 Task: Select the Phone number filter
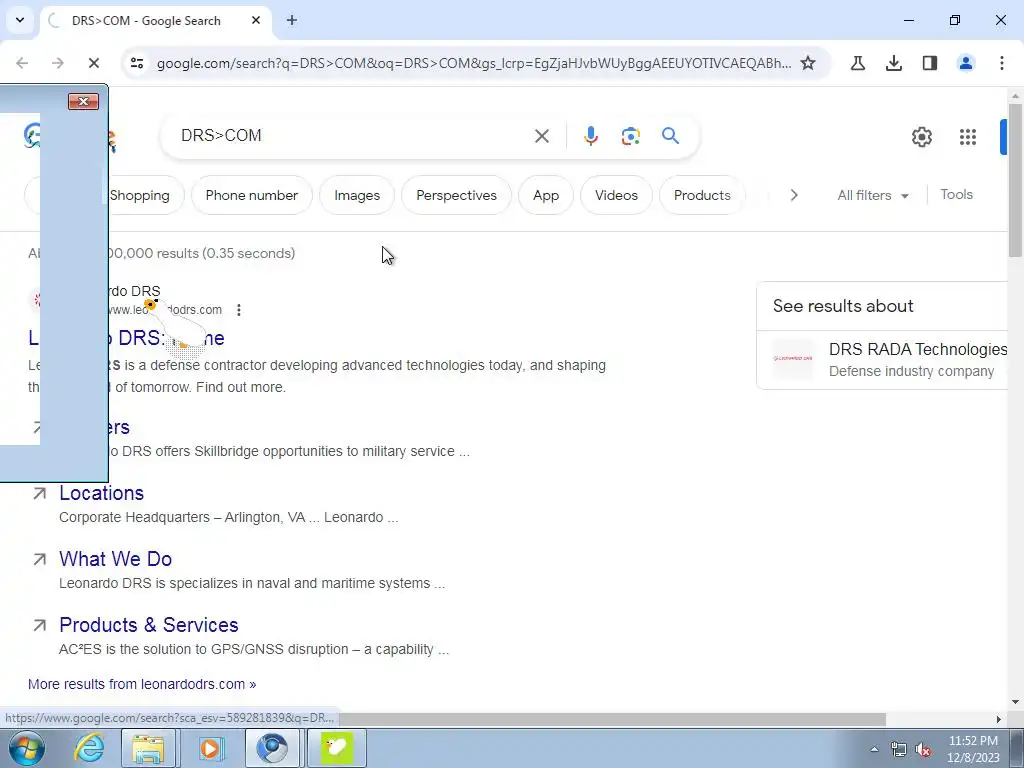point(251,195)
